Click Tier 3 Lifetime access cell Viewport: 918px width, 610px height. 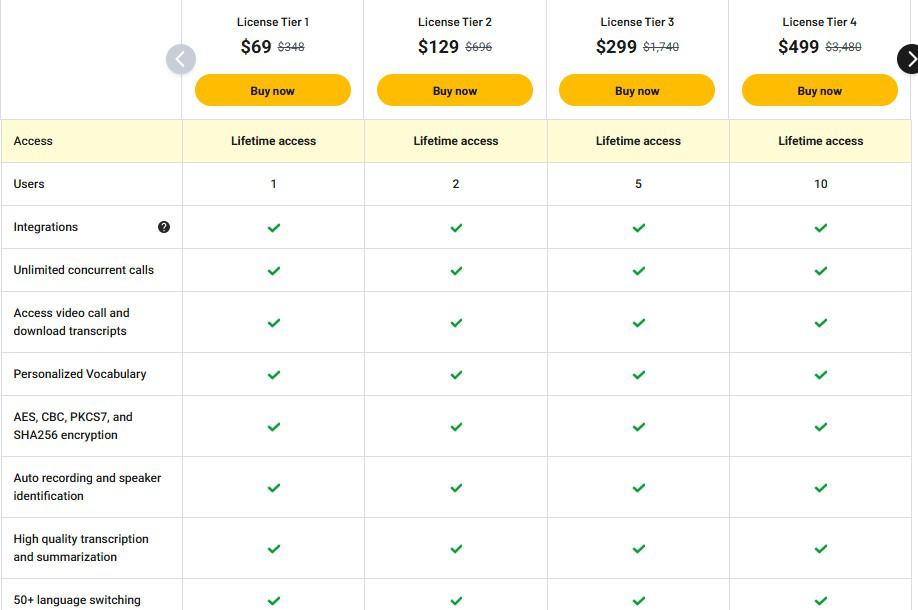[638, 141]
